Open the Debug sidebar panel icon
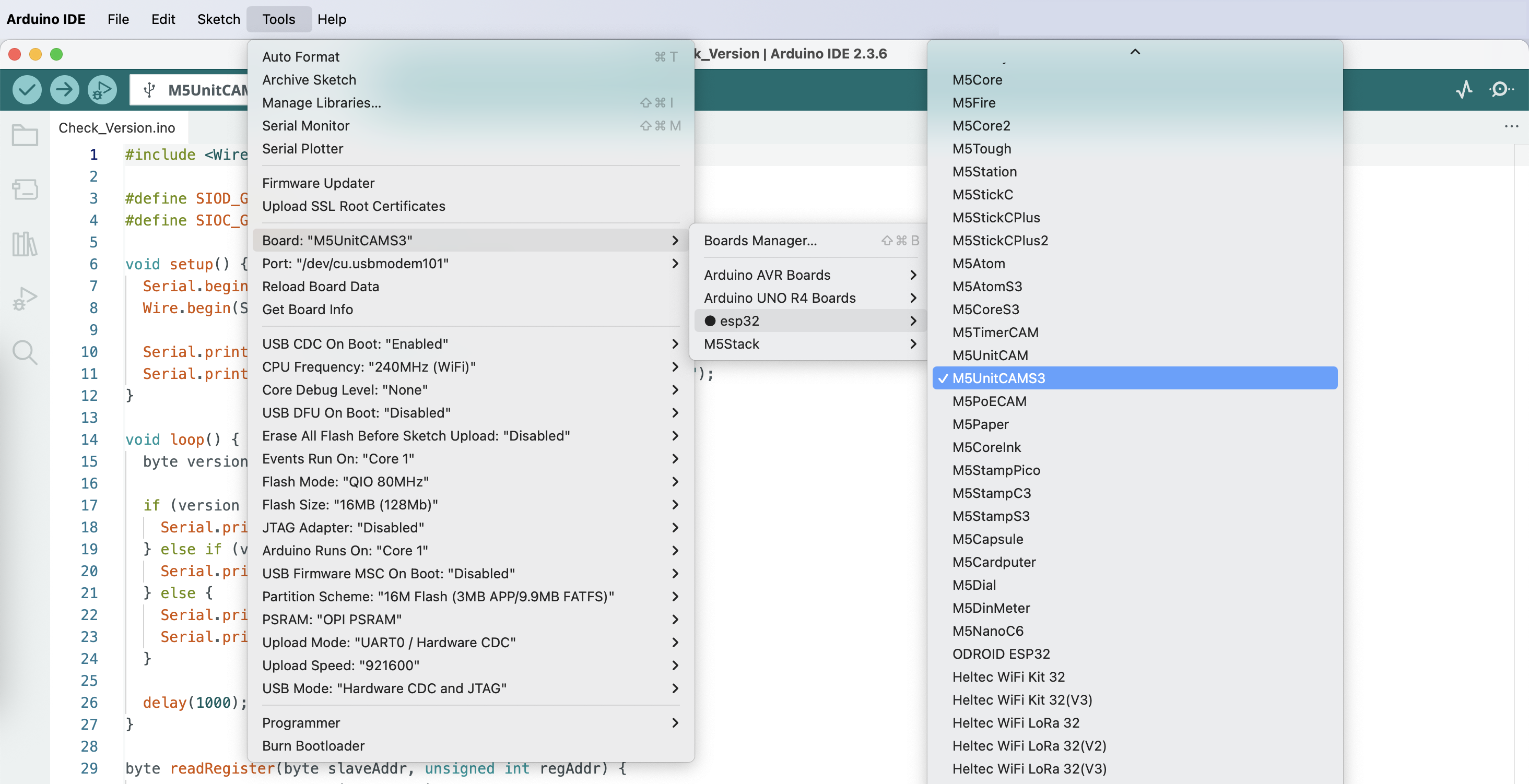Image resolution: width=1529 pixels, height=784 pixels. pyautogui.click(x=25, y=298)
